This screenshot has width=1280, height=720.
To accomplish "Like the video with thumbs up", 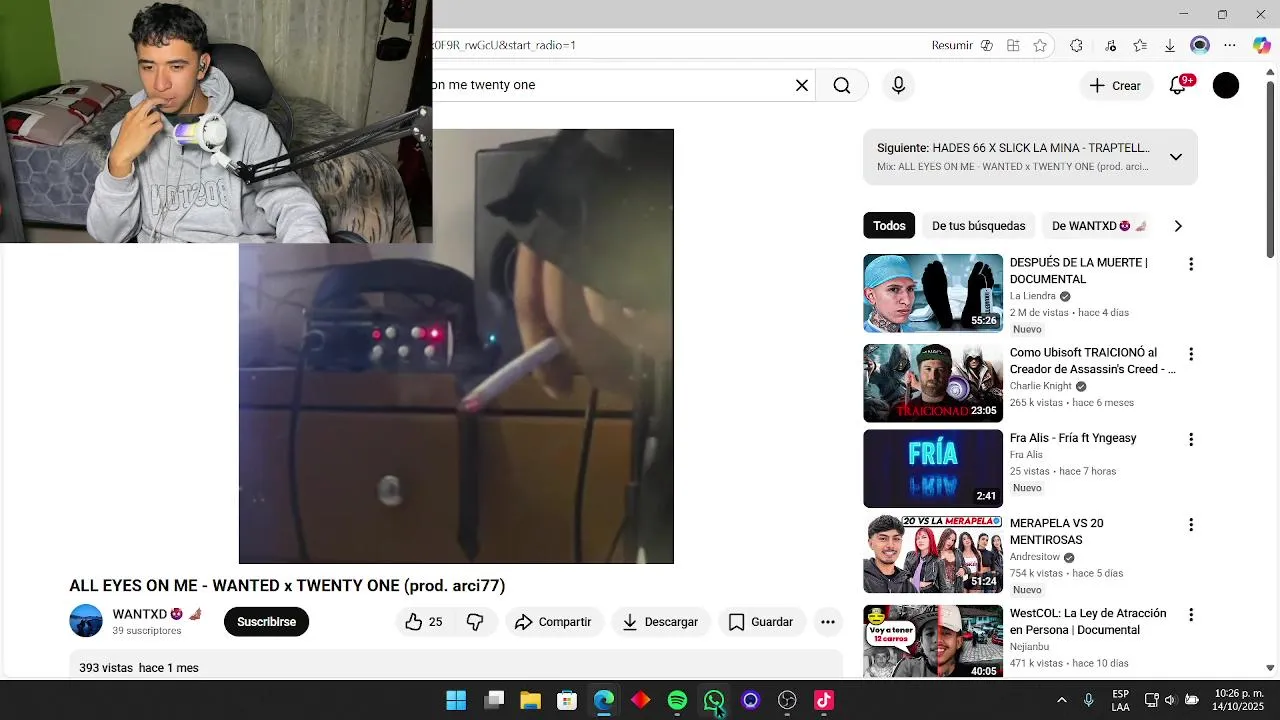I will point(424,622).
